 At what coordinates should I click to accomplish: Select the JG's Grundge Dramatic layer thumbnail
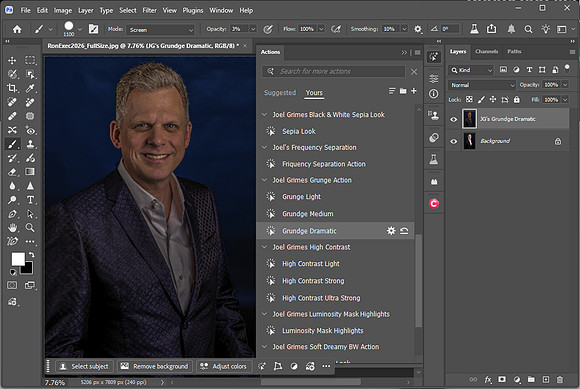(x=469, y=119)
